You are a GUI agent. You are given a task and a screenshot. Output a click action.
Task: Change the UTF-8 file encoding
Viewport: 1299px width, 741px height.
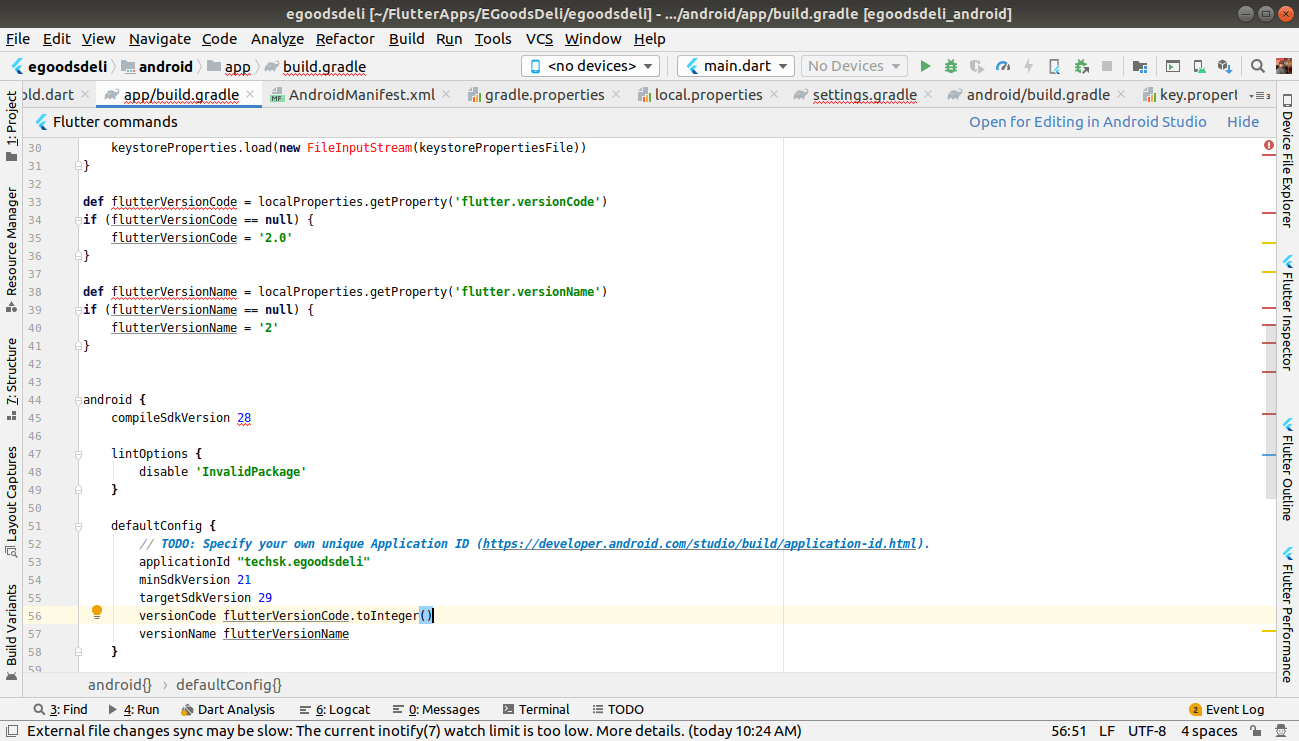[1147, 731]
